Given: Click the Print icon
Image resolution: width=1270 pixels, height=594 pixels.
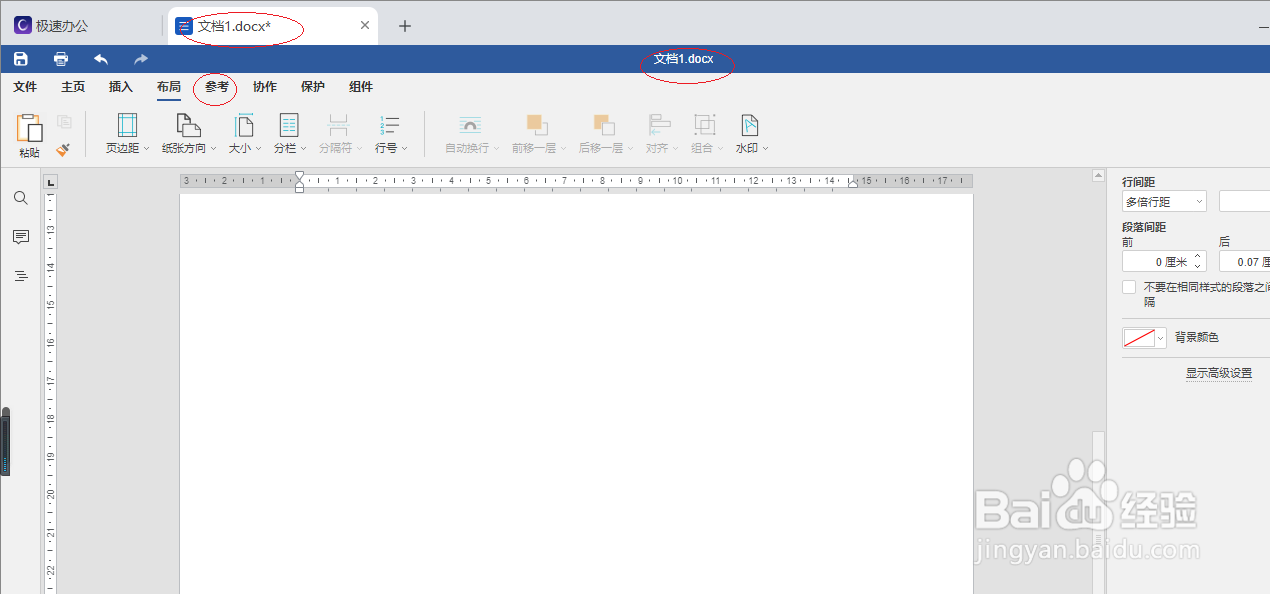Looking at the screenshot, I should pyautogui.click(x=60, y=58).
